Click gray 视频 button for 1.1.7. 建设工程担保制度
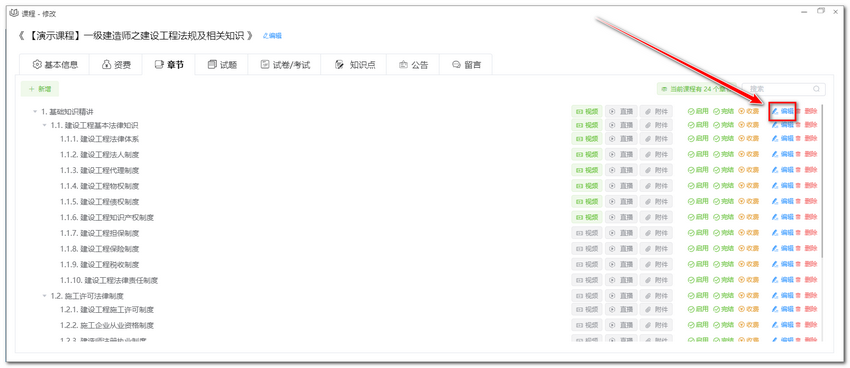The height and width of the screenshot is (368, 850). (587, 233)
